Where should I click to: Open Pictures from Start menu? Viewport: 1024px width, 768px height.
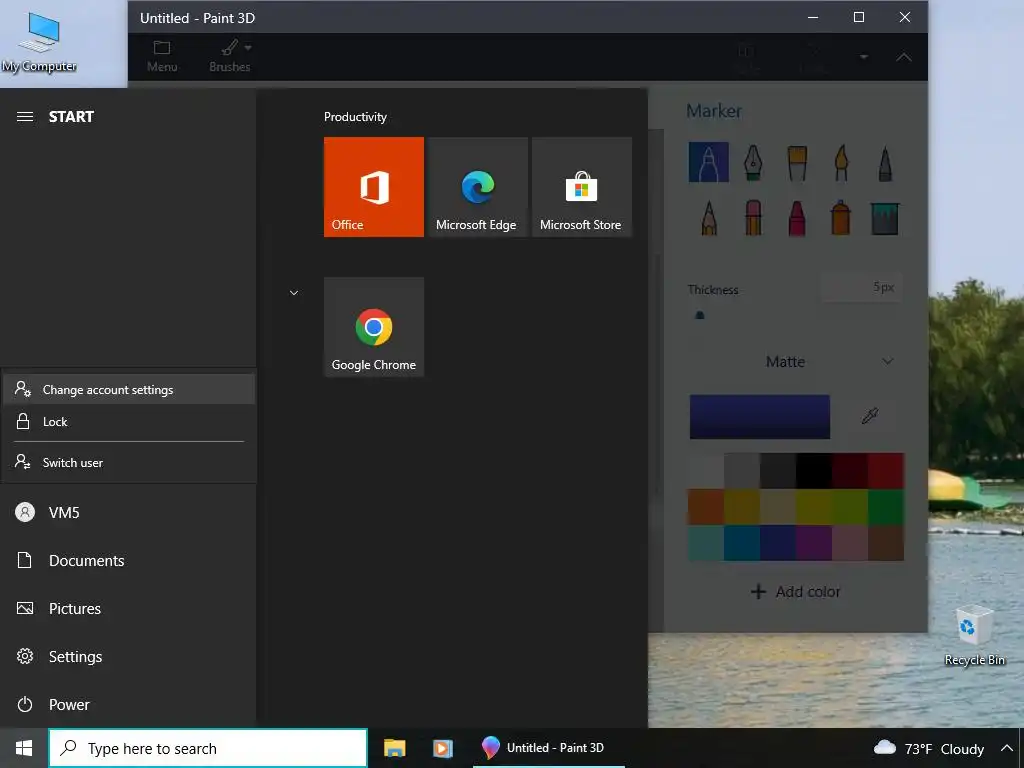tap(128, 609)
